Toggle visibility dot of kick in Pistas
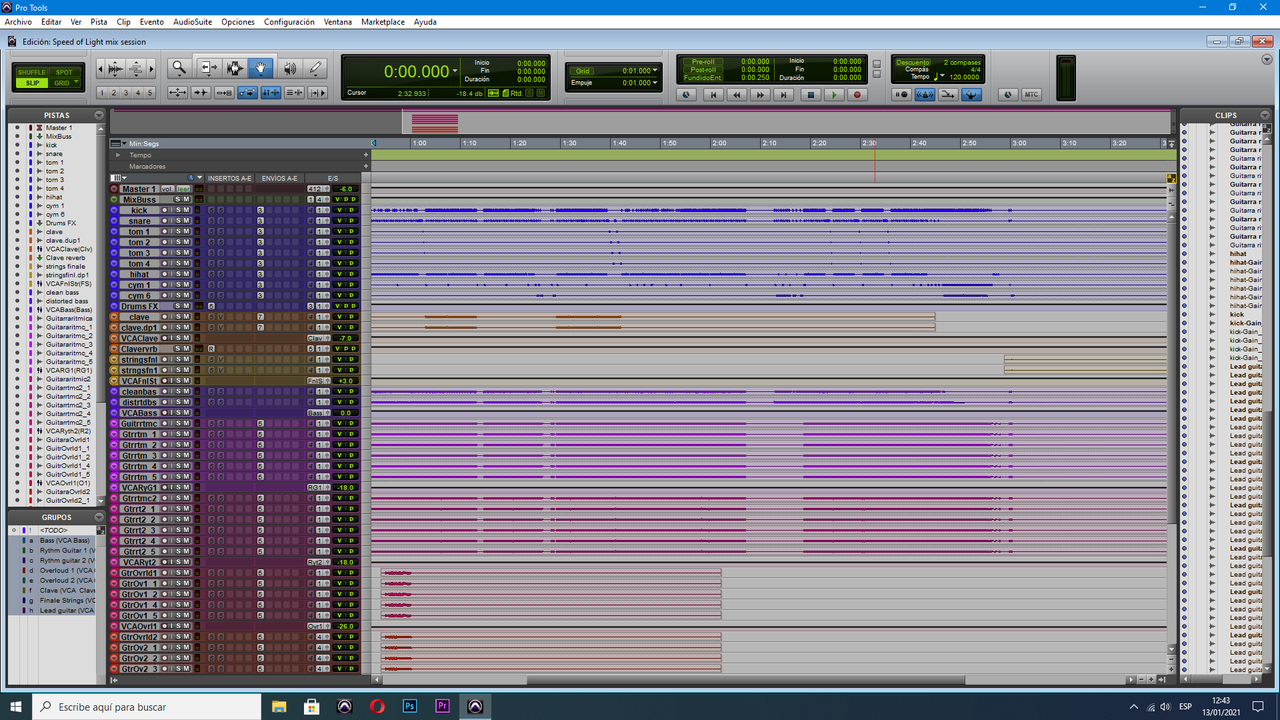Screen dimensions: 1280x720 (x=17, y=145)
